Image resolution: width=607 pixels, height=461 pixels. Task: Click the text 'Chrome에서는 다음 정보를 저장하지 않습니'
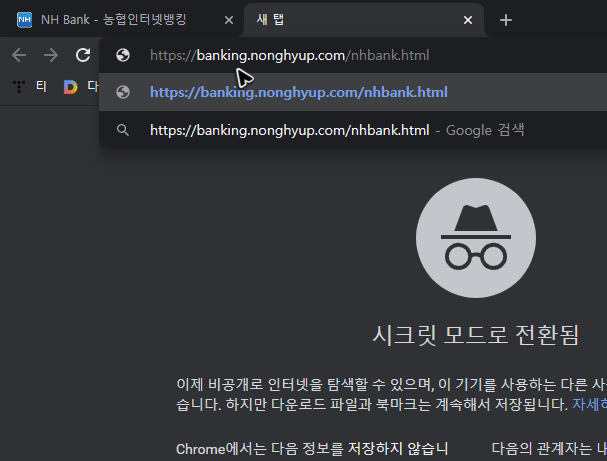pos(312,449)
